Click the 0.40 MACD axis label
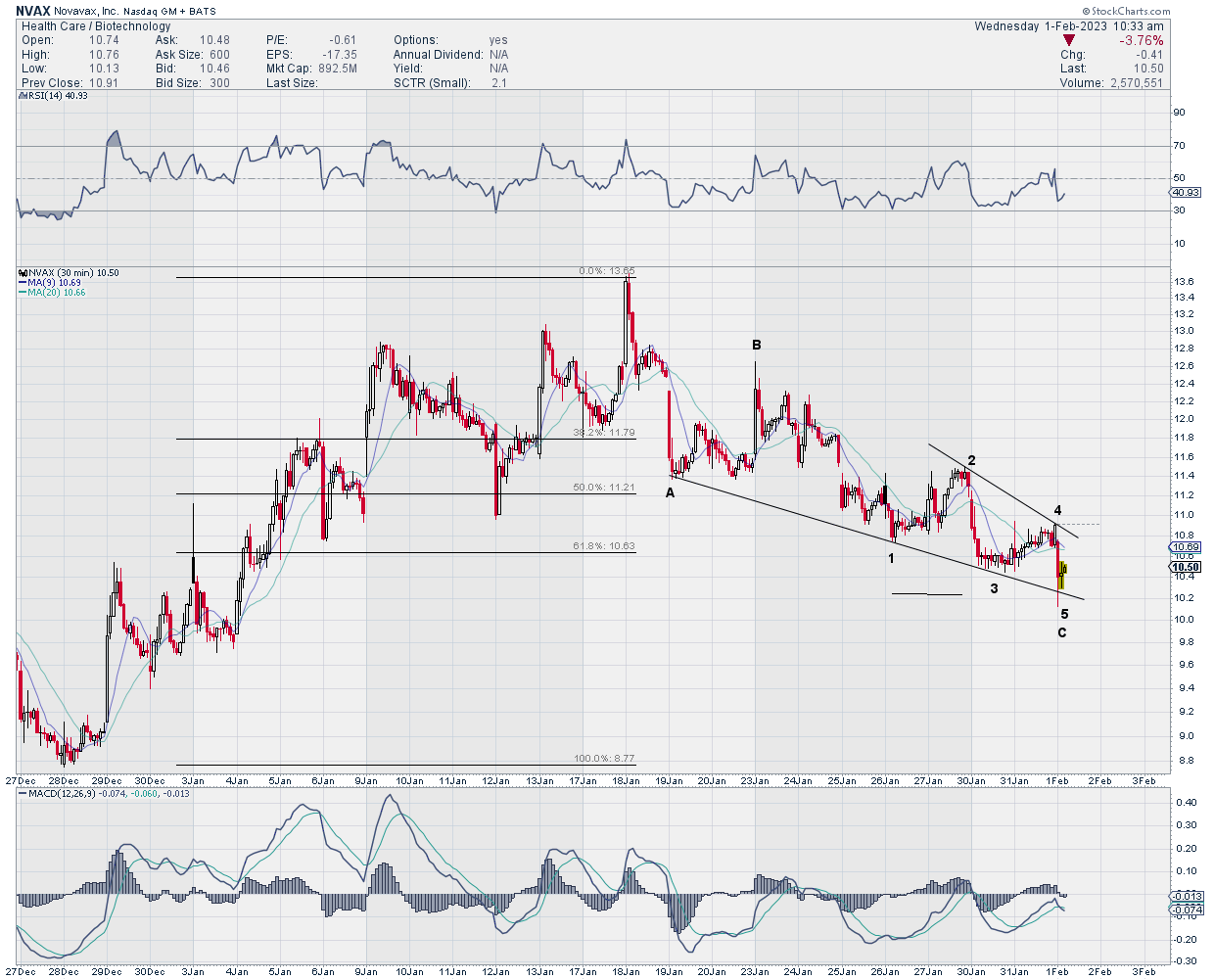Screen dimensions: 1214x980 click(x=1185, y=803)
